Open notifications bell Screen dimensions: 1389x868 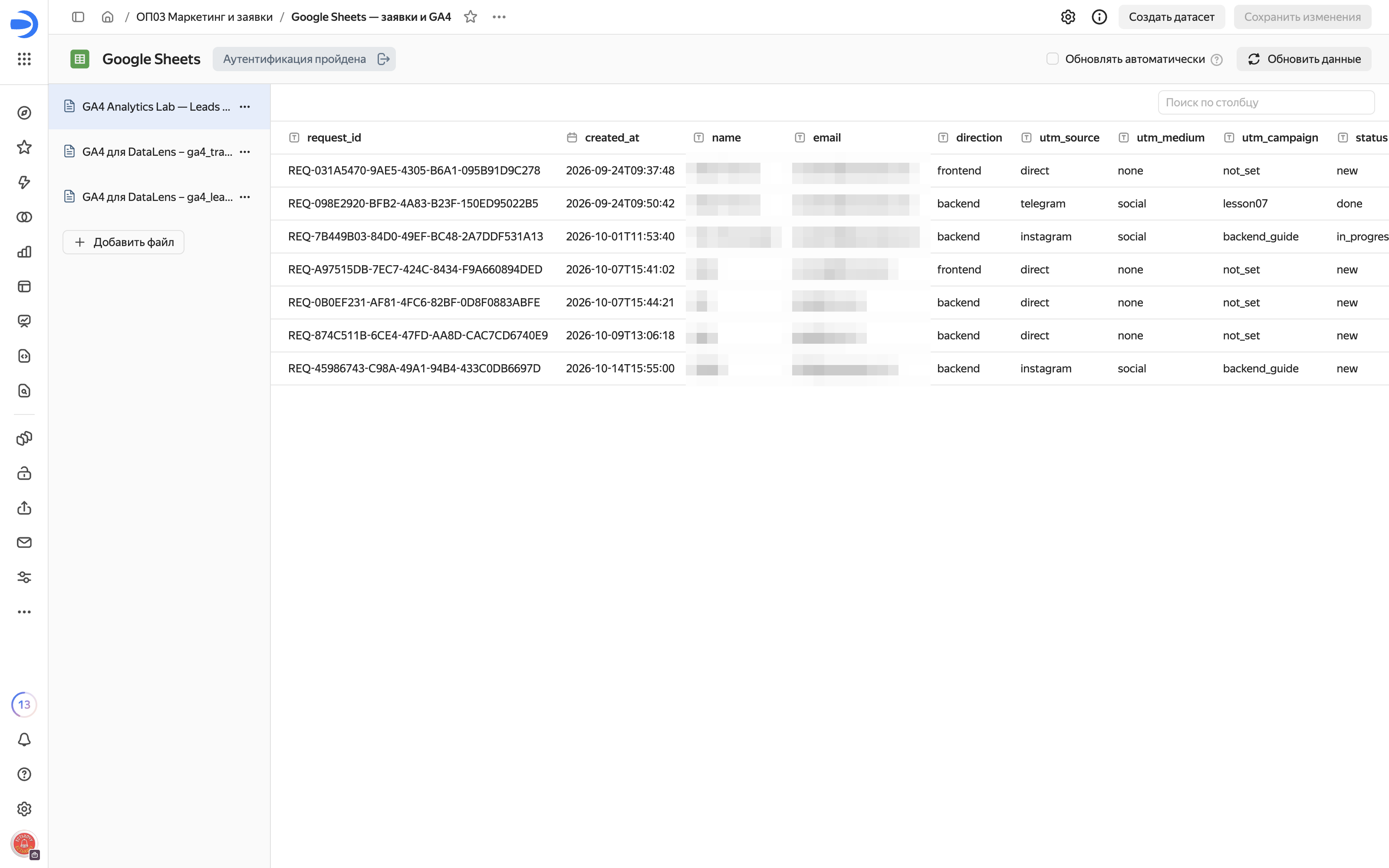pos(24,740)
